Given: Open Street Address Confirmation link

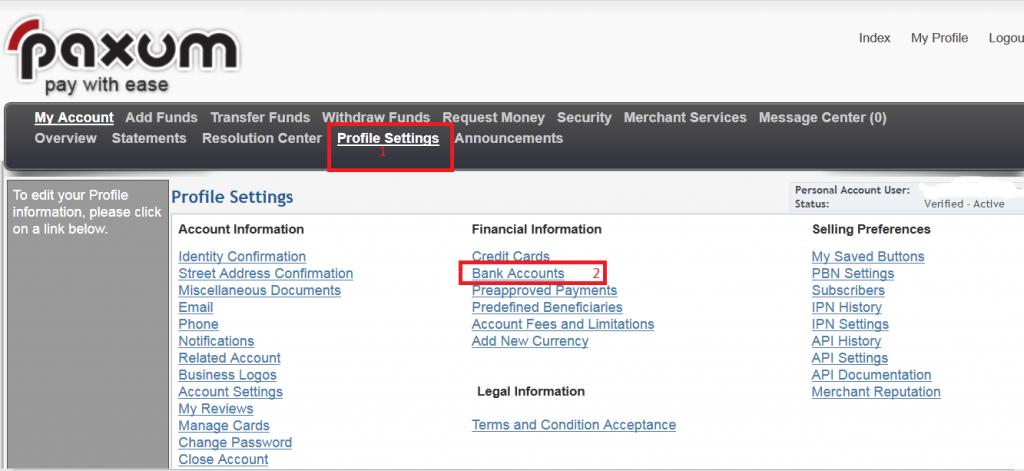Looking at the screenshot, I should coord(265,273).
